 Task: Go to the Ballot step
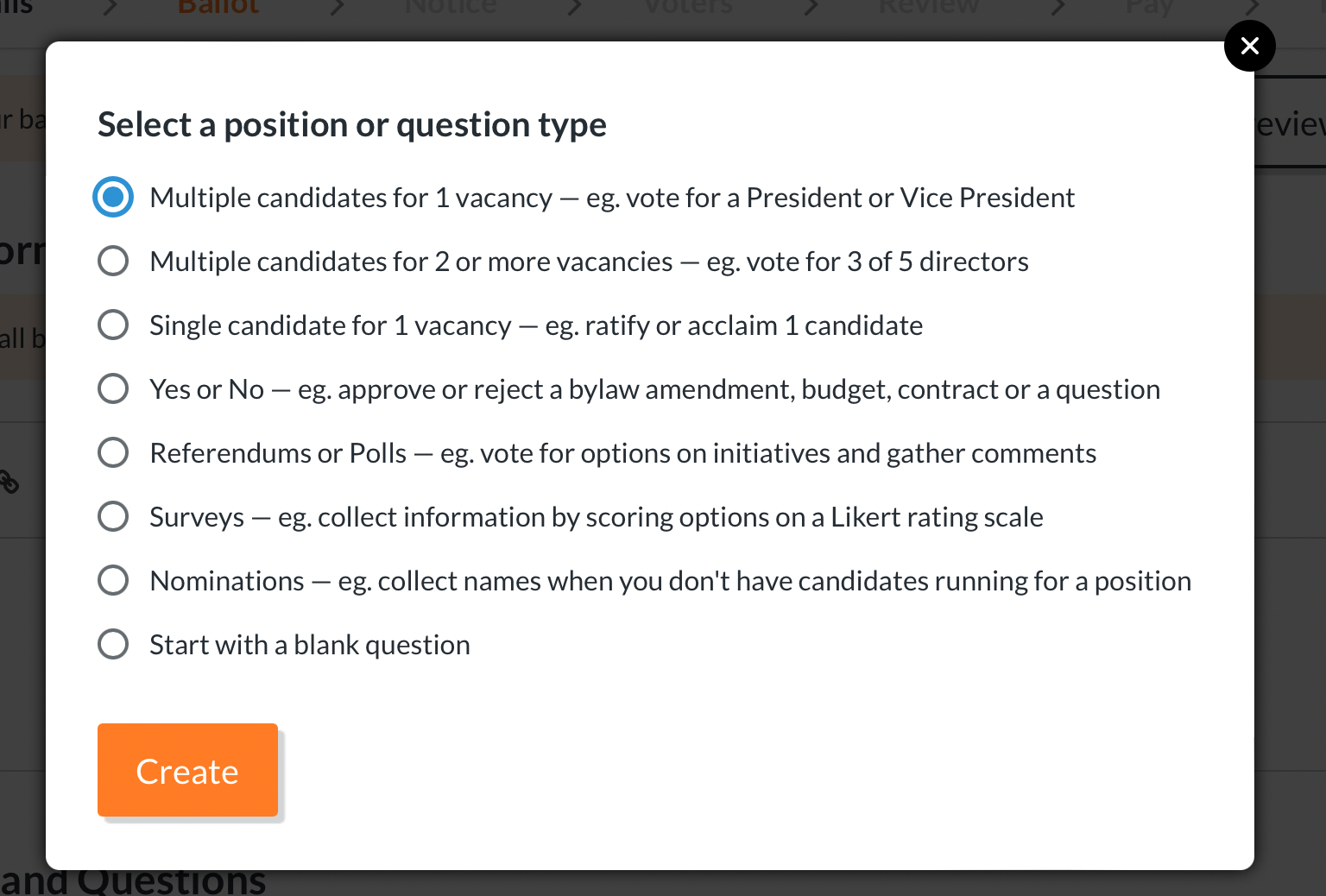click(218, 7)
